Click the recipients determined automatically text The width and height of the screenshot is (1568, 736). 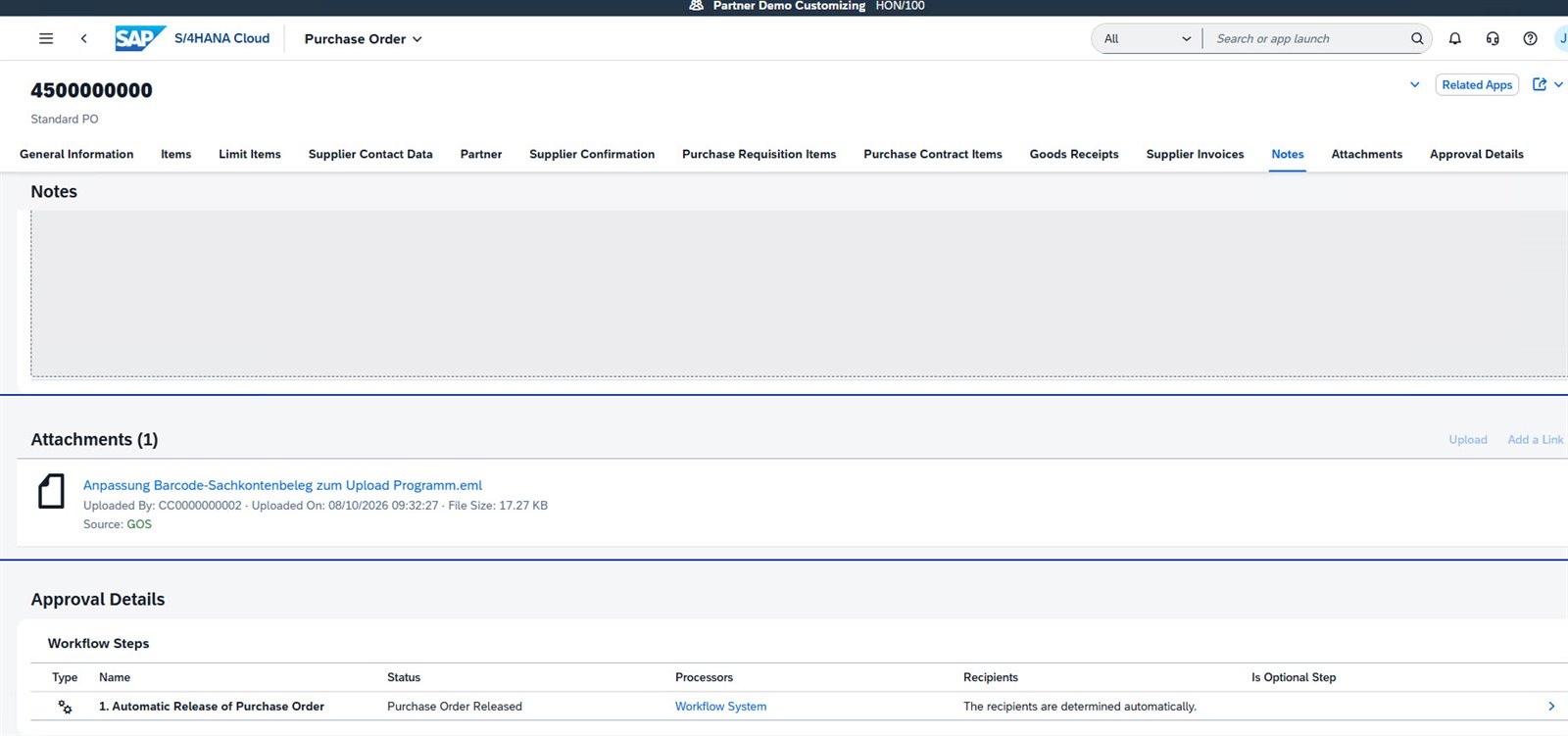[1080, 707]
